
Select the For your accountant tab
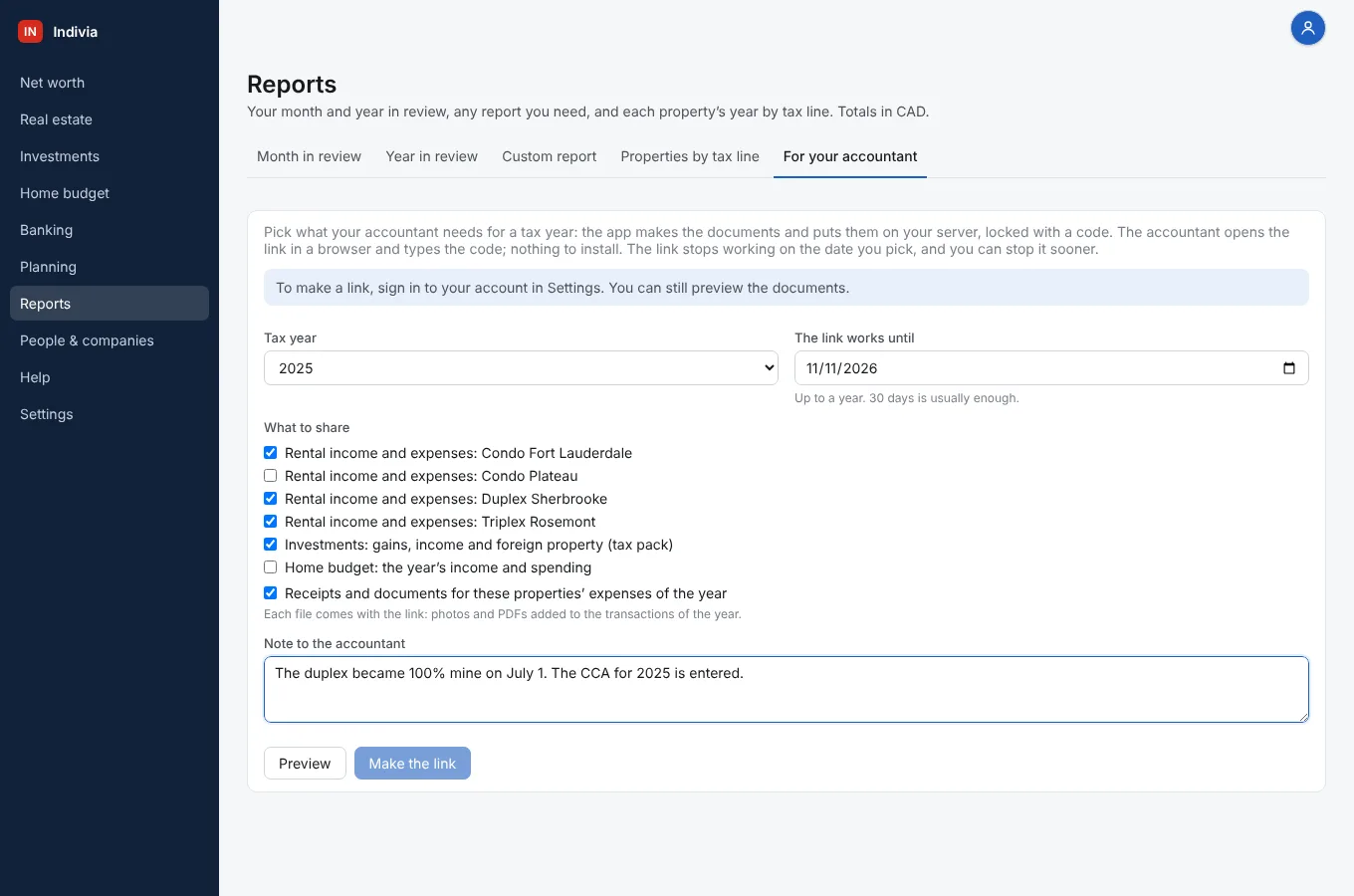850,156
